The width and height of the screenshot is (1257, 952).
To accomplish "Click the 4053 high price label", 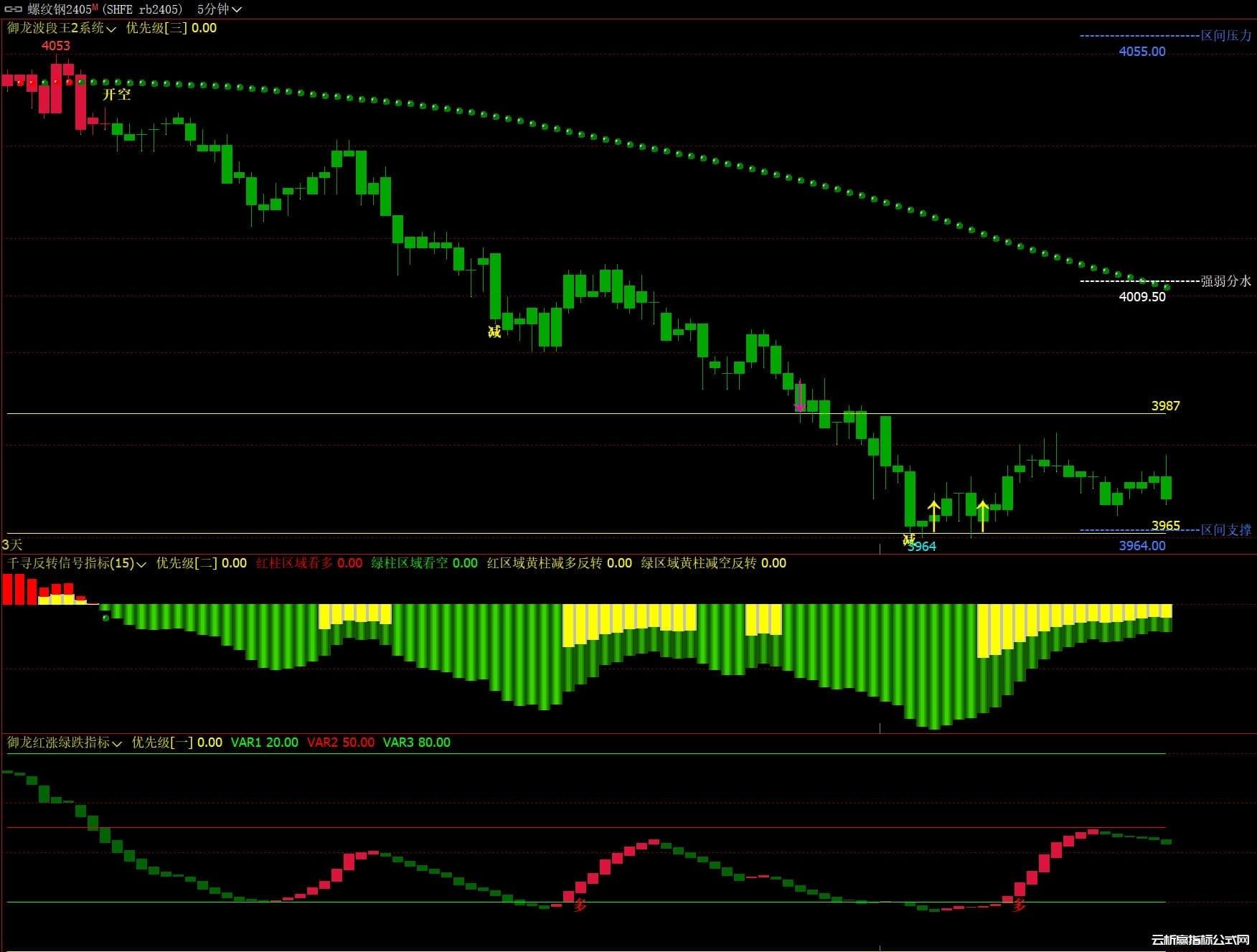I will (x=56, y=46).
